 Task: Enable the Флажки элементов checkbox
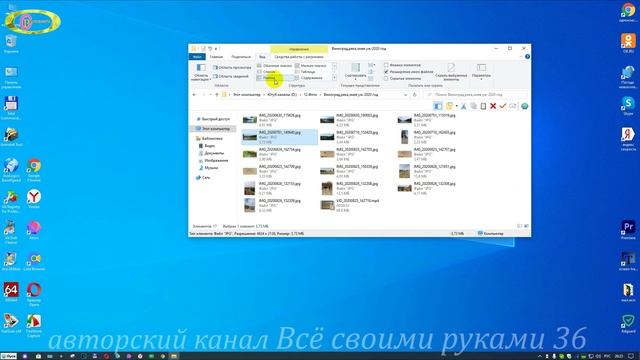point(386,65)
